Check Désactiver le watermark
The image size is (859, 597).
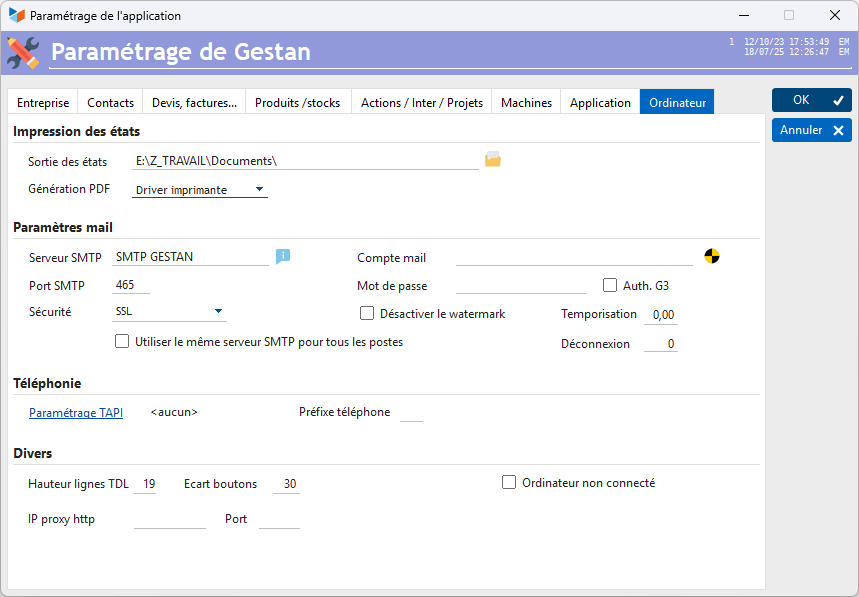tap(366, 313)
